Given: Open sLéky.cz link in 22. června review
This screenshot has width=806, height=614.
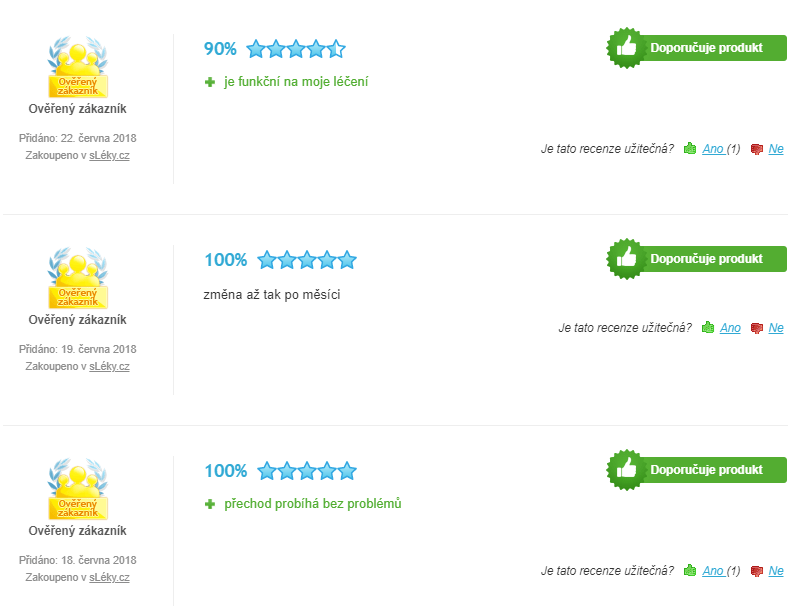Looking at the screenshot, I should point(109,155).
